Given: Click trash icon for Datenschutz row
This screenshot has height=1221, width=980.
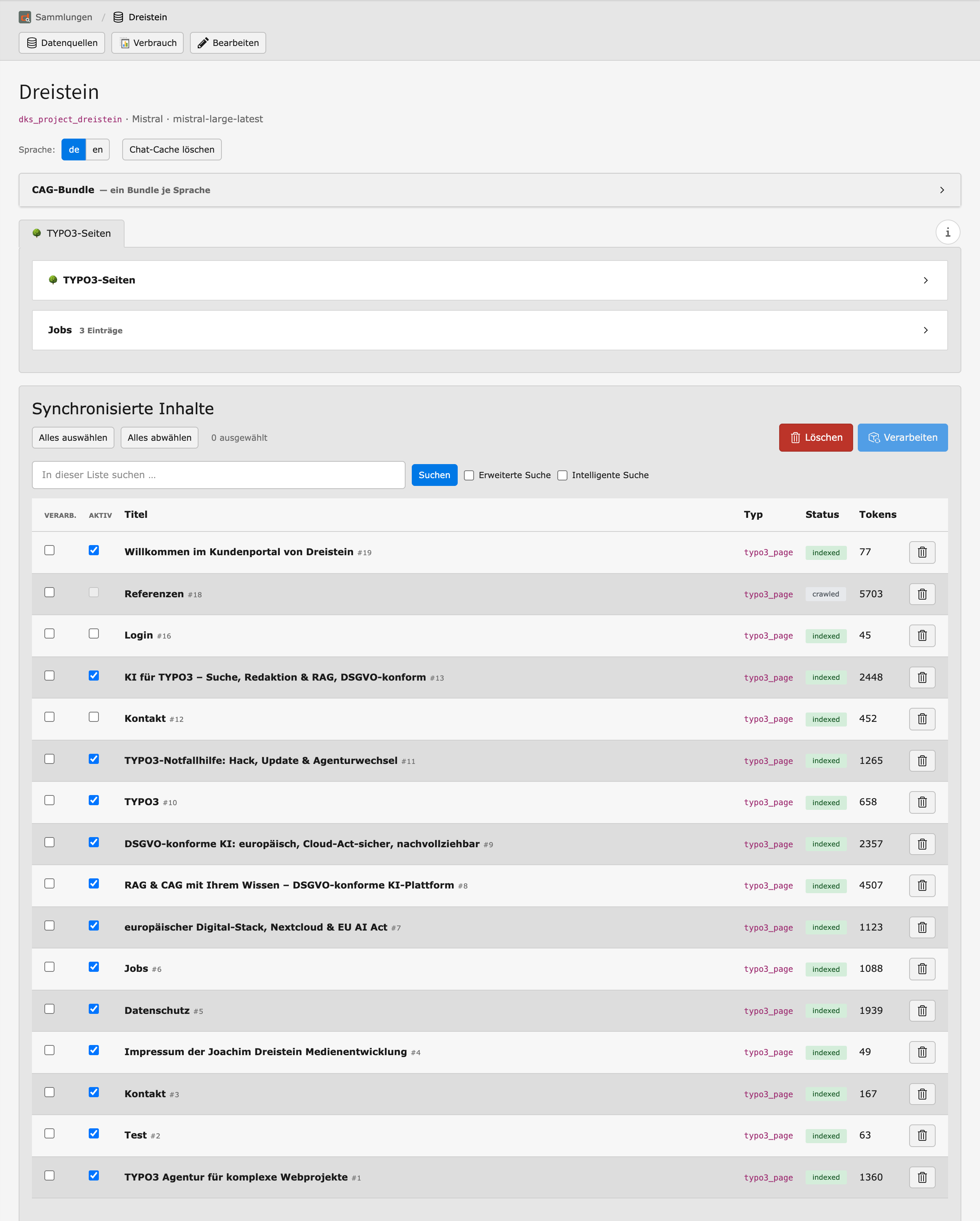Looking at the screenshot, I should pyautogui.click(x=922, y=1010).
